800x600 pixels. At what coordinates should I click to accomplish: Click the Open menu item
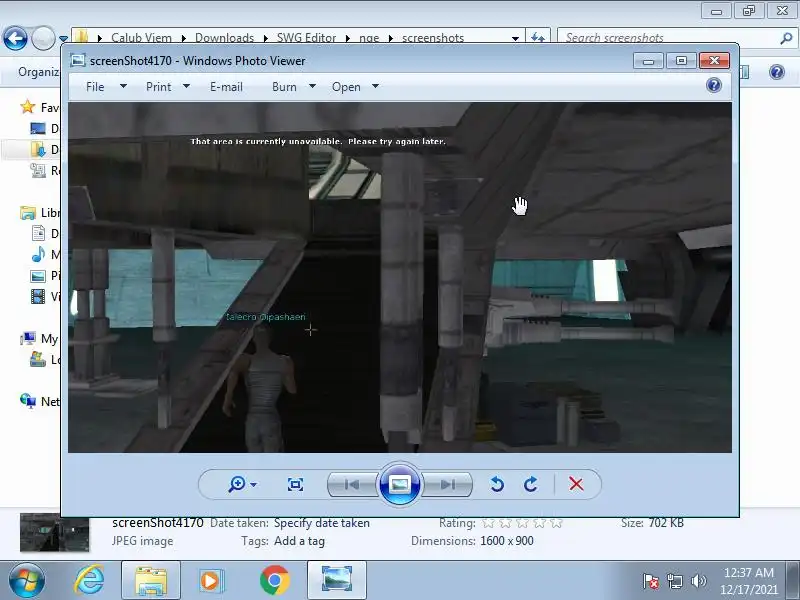coord(346,87)
